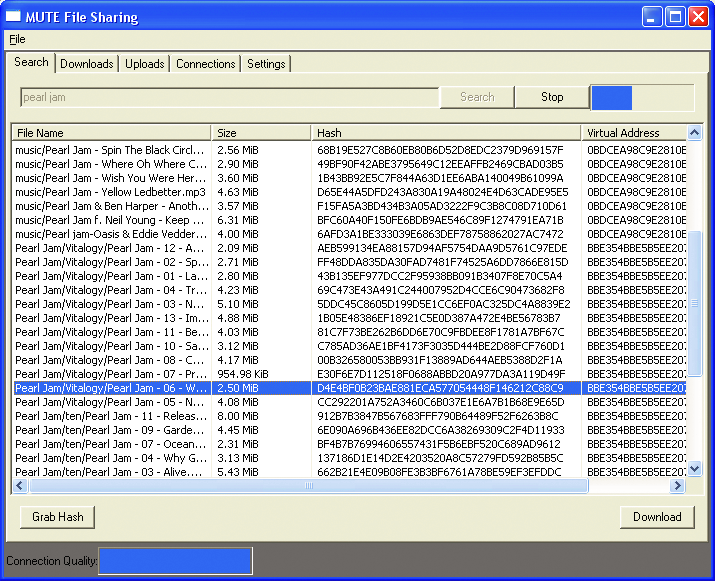Click the Download button
The image size is (715, 581).
click(x=657, y=517)
